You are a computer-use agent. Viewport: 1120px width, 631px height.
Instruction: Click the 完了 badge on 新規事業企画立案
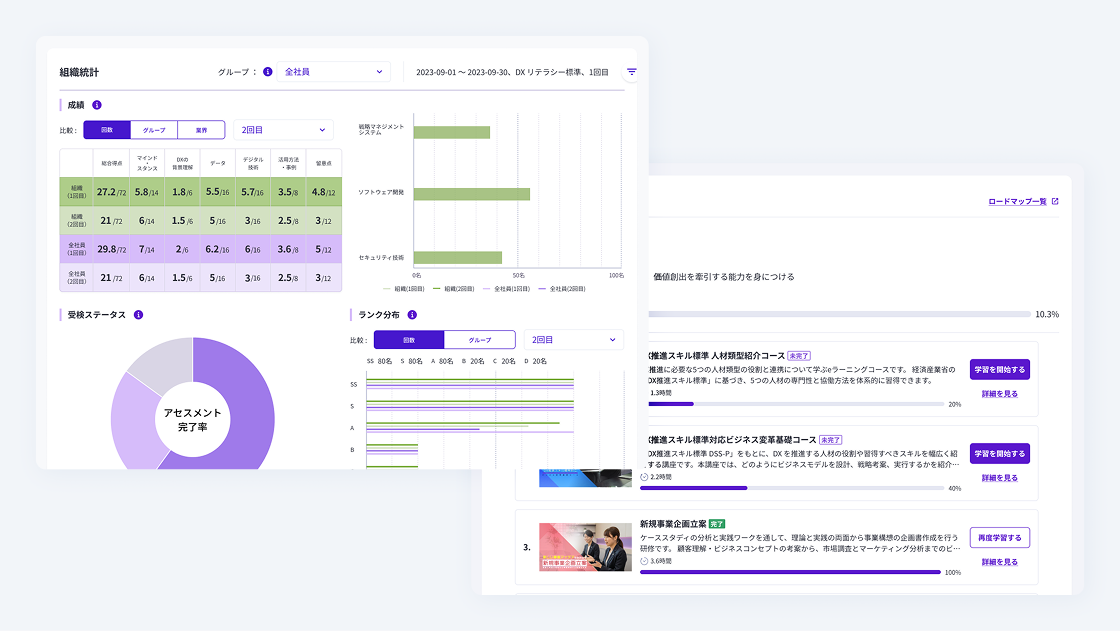[717, 525]
